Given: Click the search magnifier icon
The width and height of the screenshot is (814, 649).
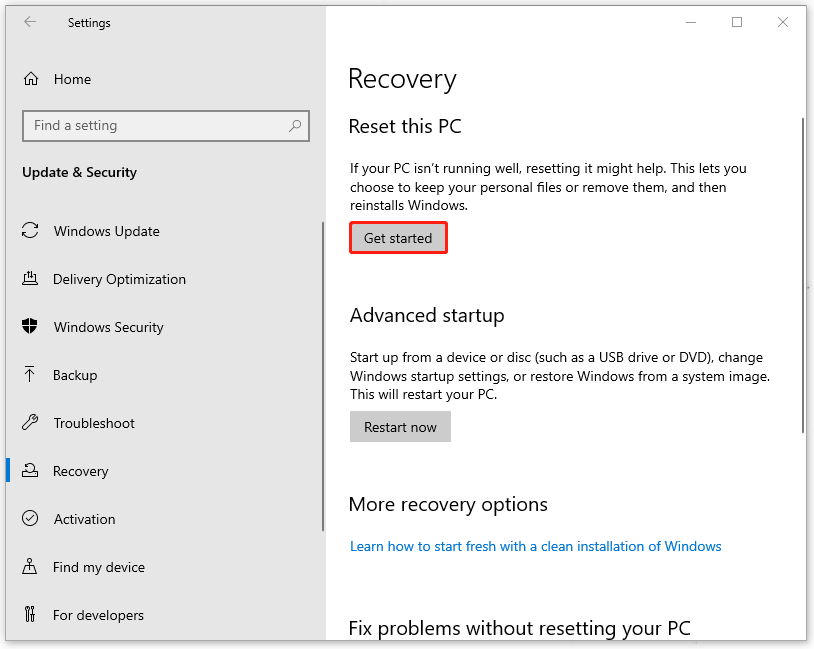Looking at the screenshot, I should [x=295, y=126].
